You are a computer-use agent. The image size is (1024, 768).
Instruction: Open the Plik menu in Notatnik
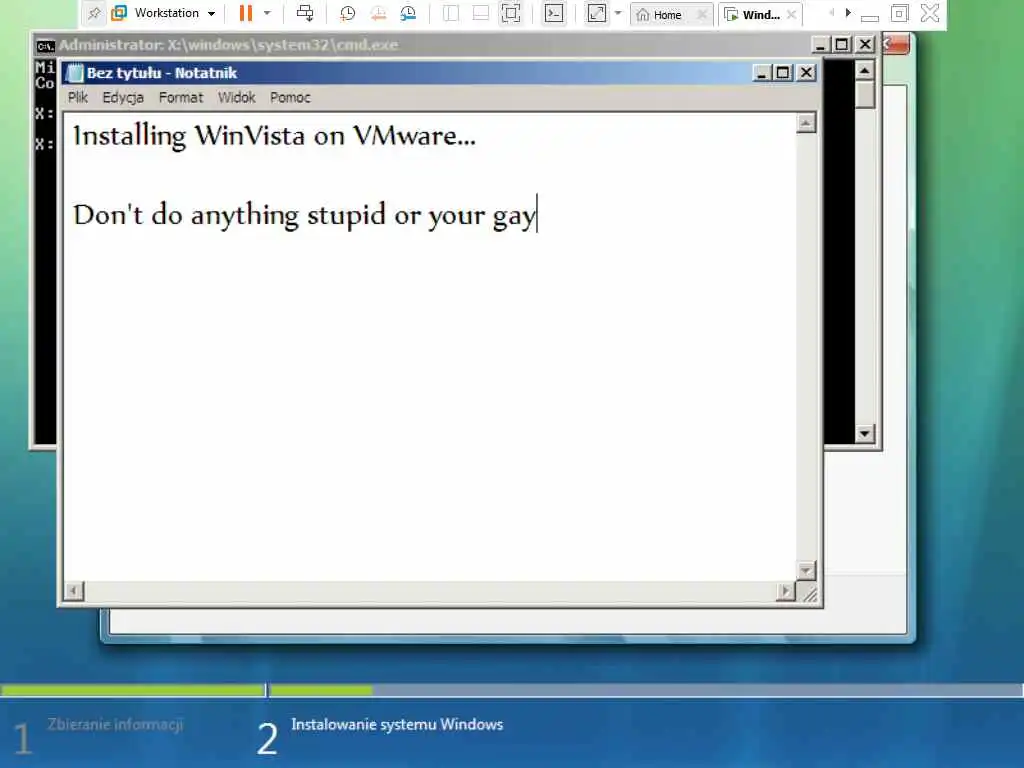point(78,97)
